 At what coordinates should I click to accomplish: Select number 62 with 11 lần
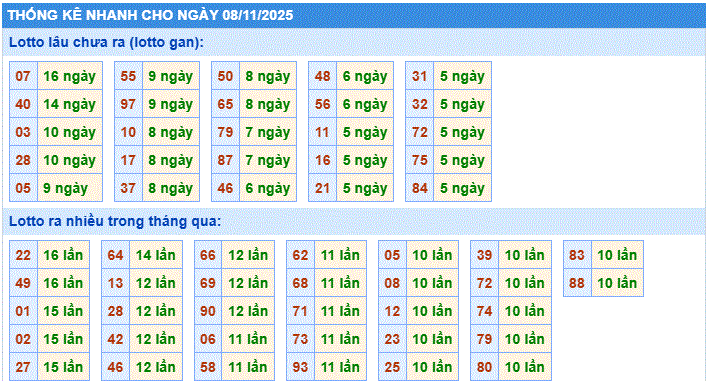(300, 255)
